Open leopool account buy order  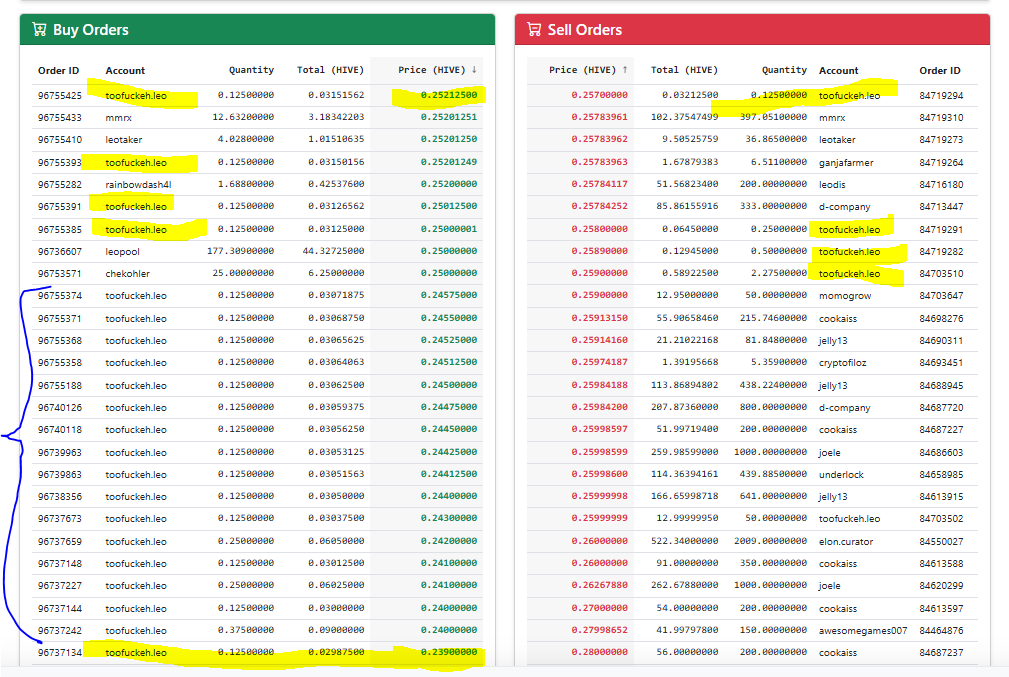(122, 252)
